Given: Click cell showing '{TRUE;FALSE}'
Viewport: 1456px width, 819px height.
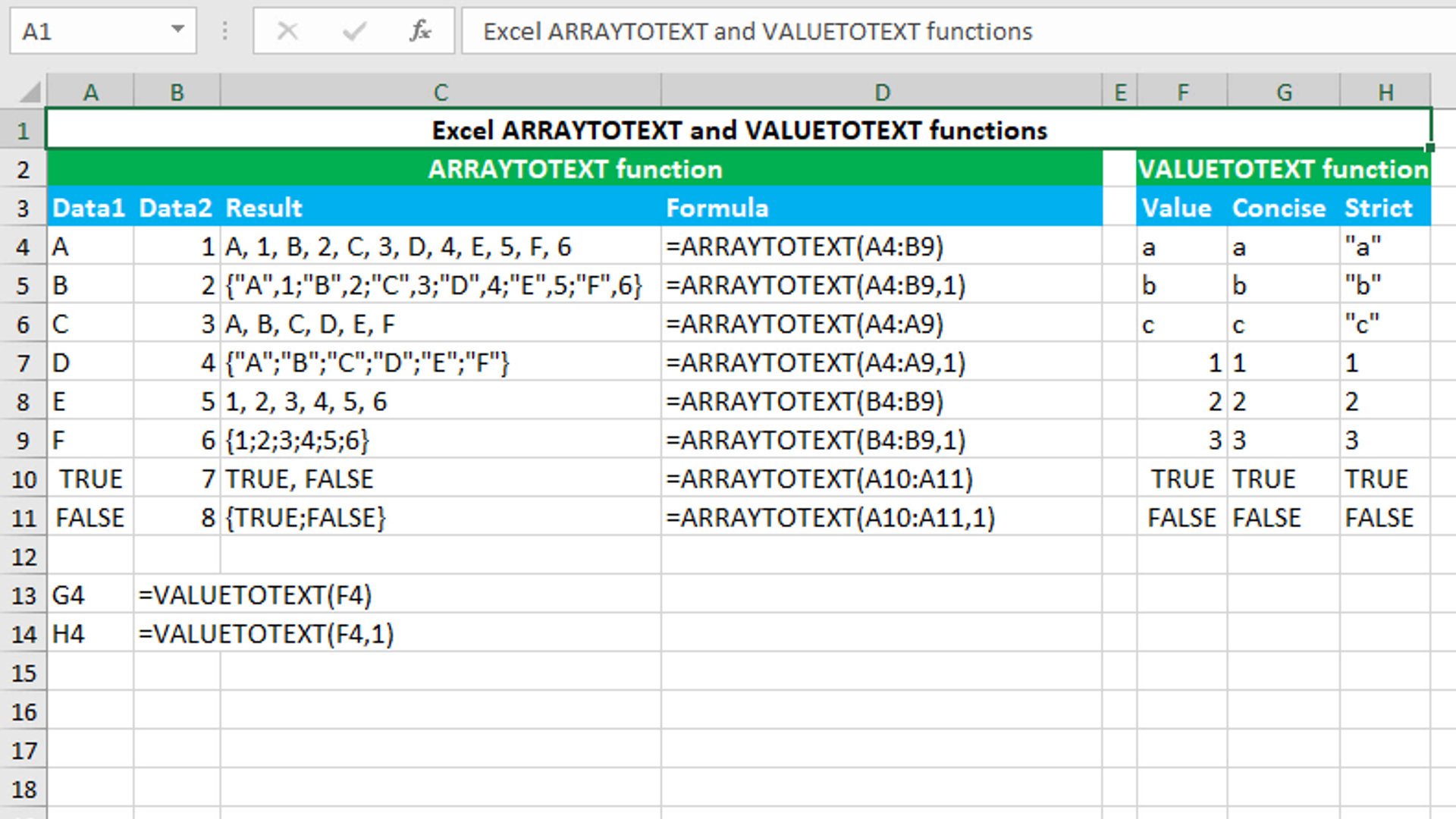Looking at the screenshot, I should click(x=441, y=517).
